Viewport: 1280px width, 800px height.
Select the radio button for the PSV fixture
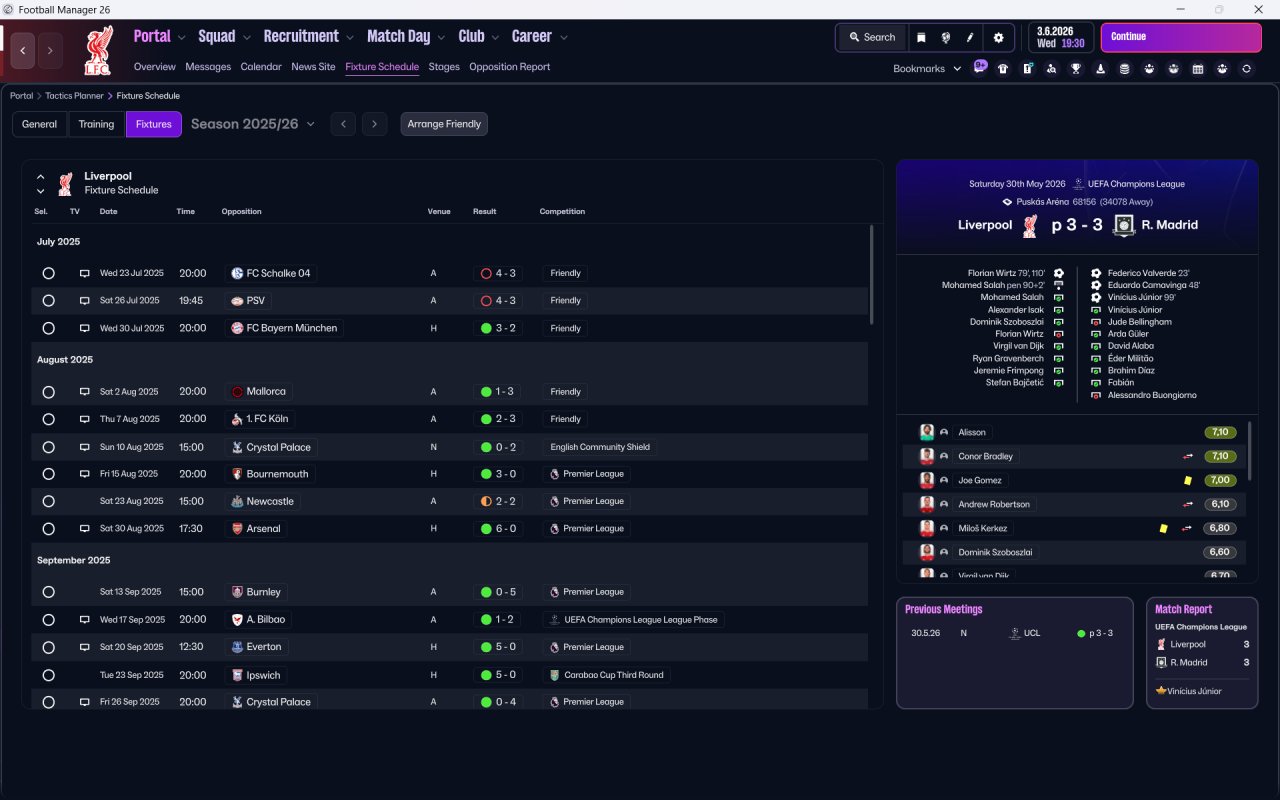(x=48, y=300)
